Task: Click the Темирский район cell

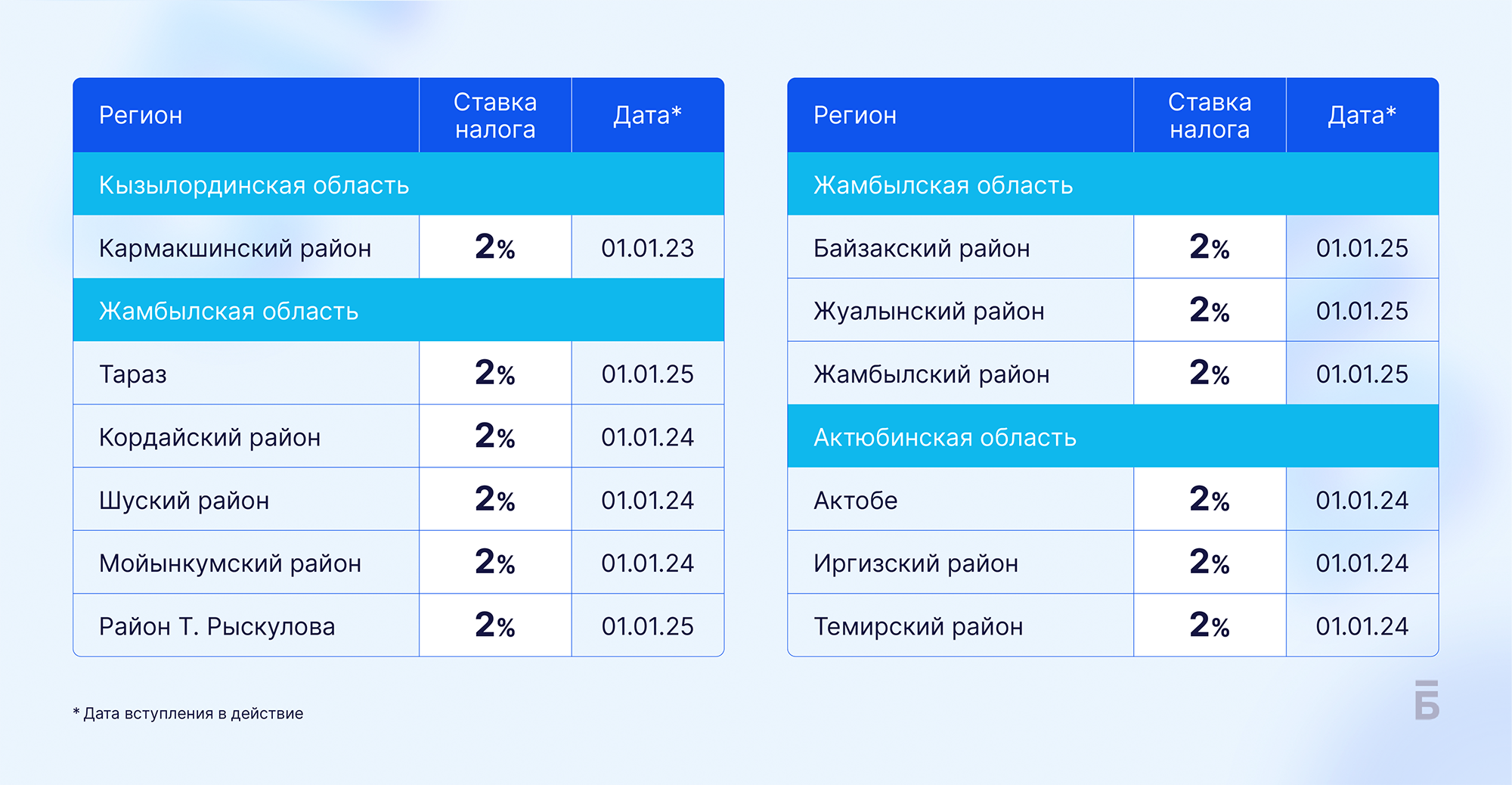Action: (961, 625)
